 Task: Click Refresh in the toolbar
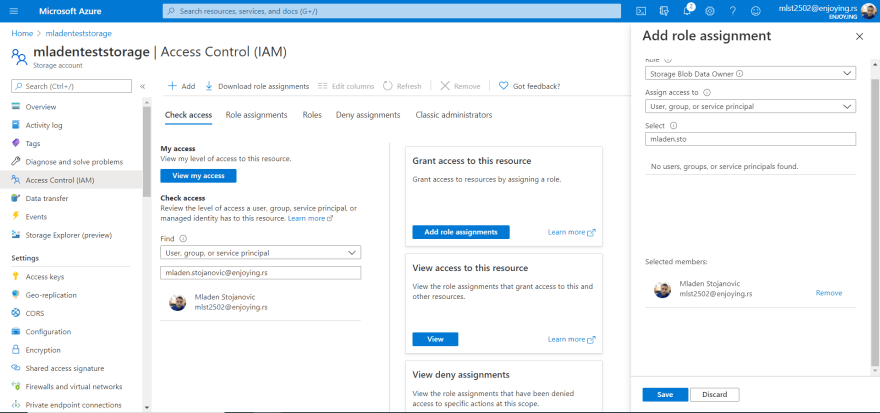click(x=402, y=86)
